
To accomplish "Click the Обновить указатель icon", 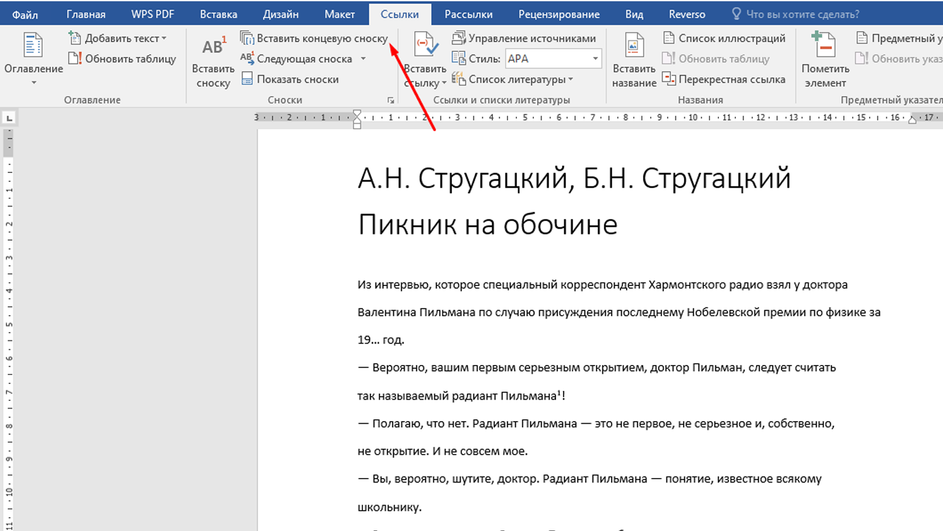I will pos(862,58).
